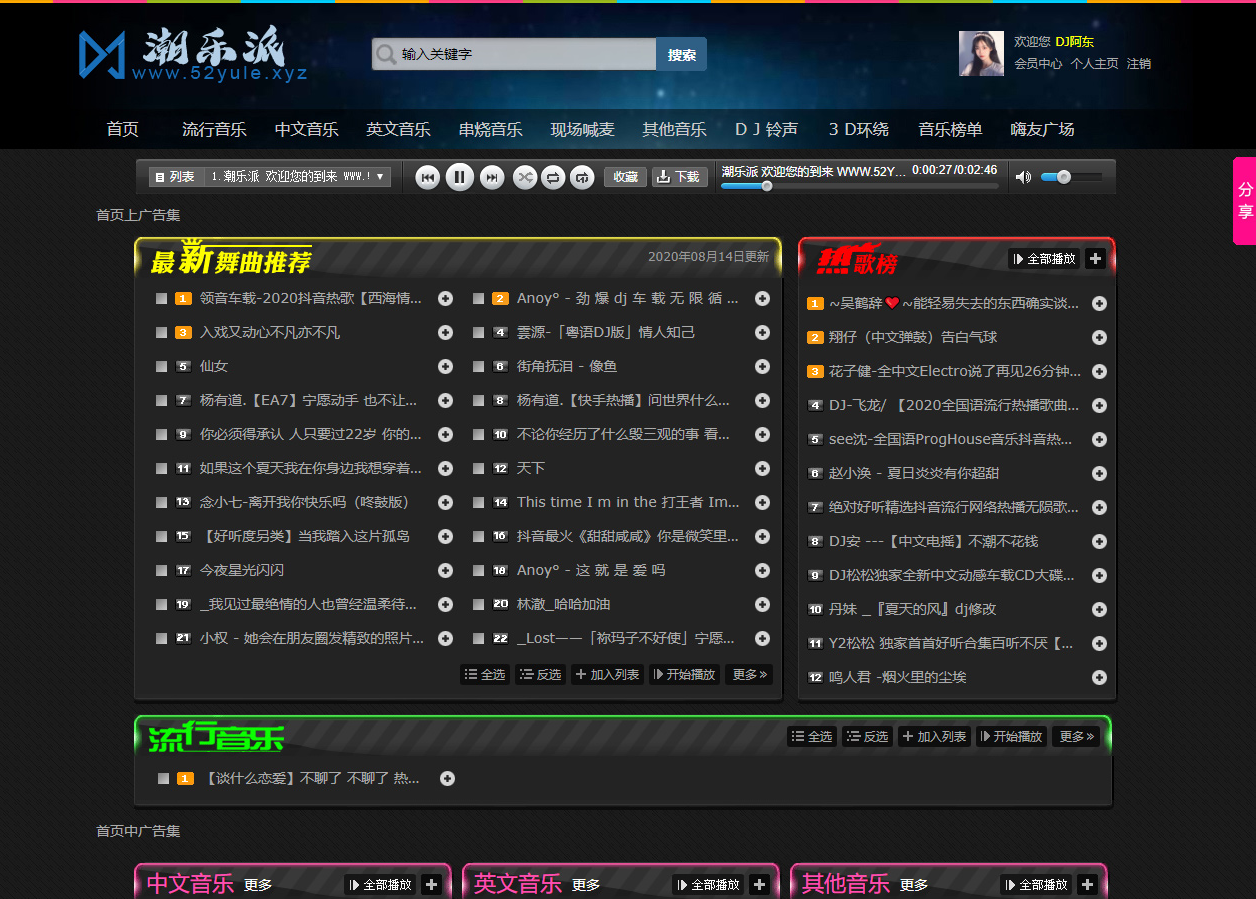Open the playlist track dropdown in player
1256x899 pixels.
pos(380,177)
